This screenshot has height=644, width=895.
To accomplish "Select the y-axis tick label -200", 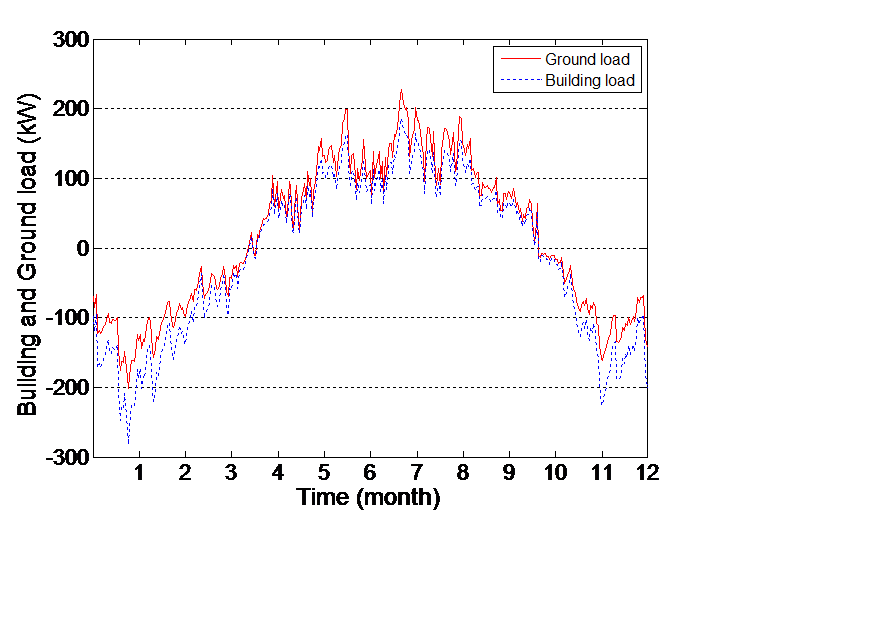I will click(x=67, y=388).
